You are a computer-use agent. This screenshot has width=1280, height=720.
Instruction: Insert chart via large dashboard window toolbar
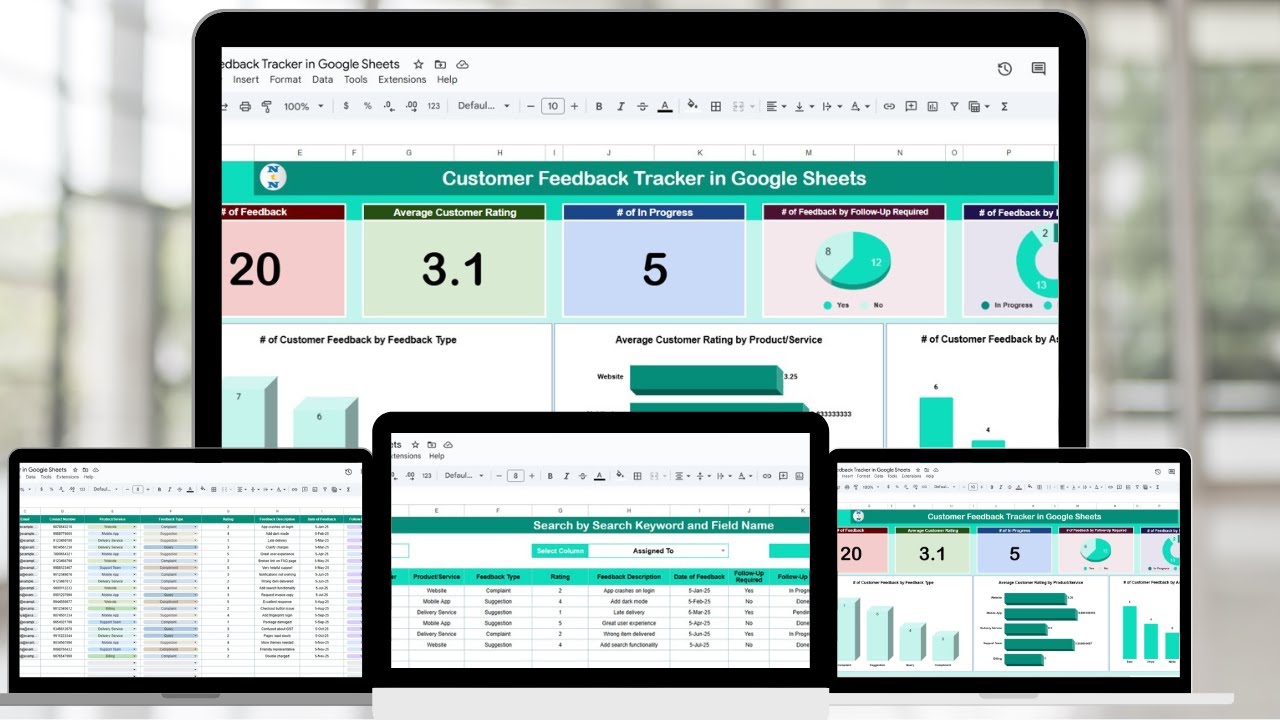click(932, 106)
